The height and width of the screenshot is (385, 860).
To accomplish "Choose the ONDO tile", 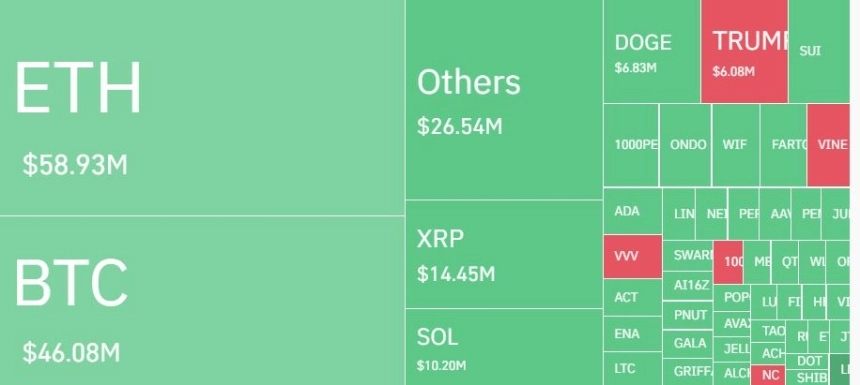I will [686, 145].
